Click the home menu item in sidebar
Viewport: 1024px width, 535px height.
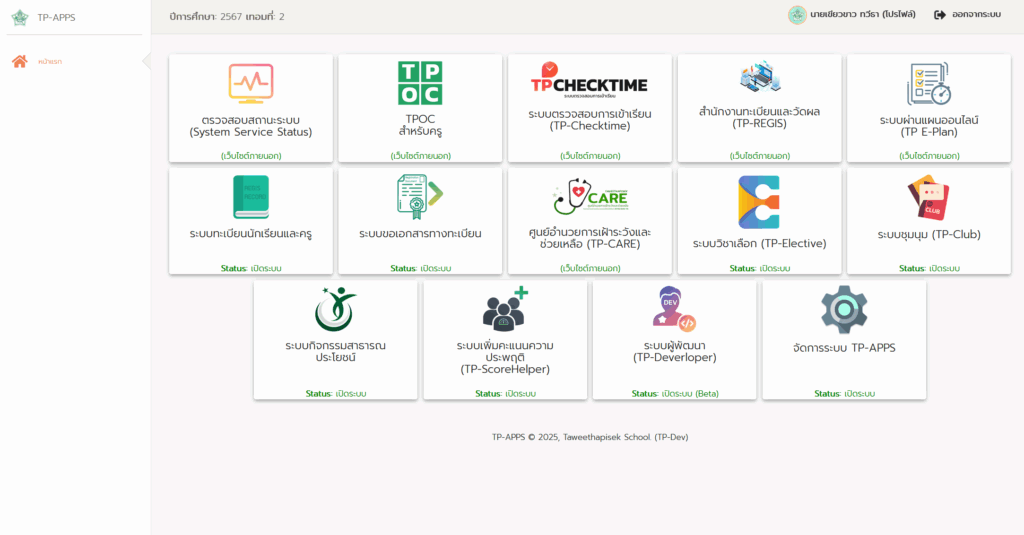point(50,62)
